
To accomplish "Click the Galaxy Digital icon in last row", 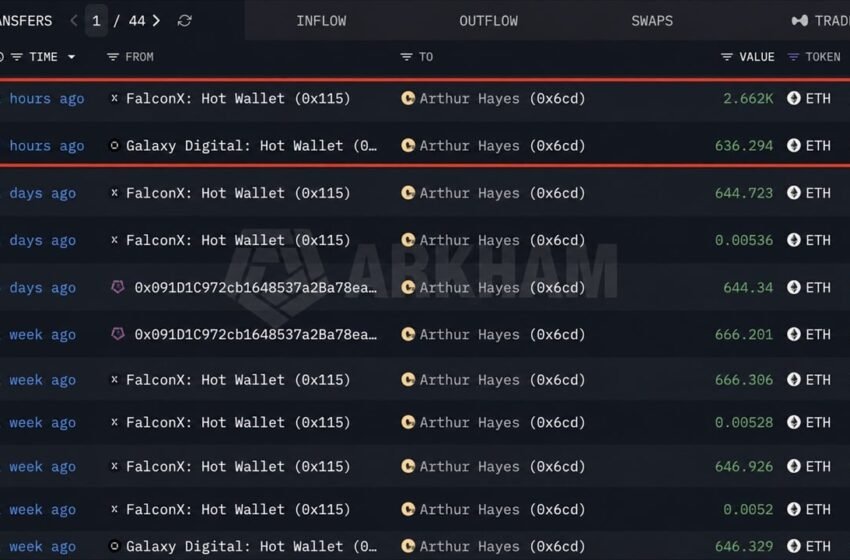I will pos(114,546).
